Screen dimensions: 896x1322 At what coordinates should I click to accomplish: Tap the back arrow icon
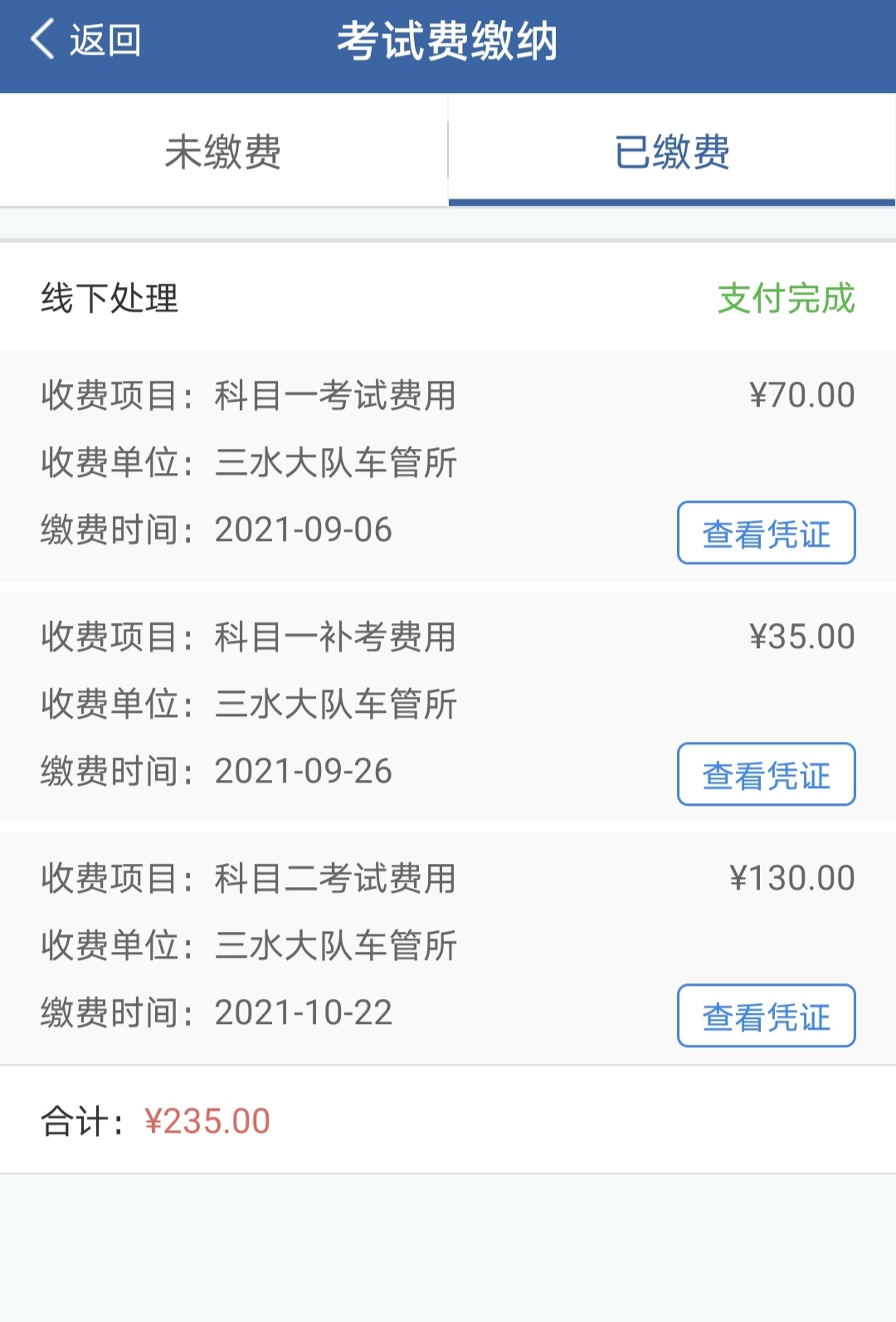coord(43,40)
